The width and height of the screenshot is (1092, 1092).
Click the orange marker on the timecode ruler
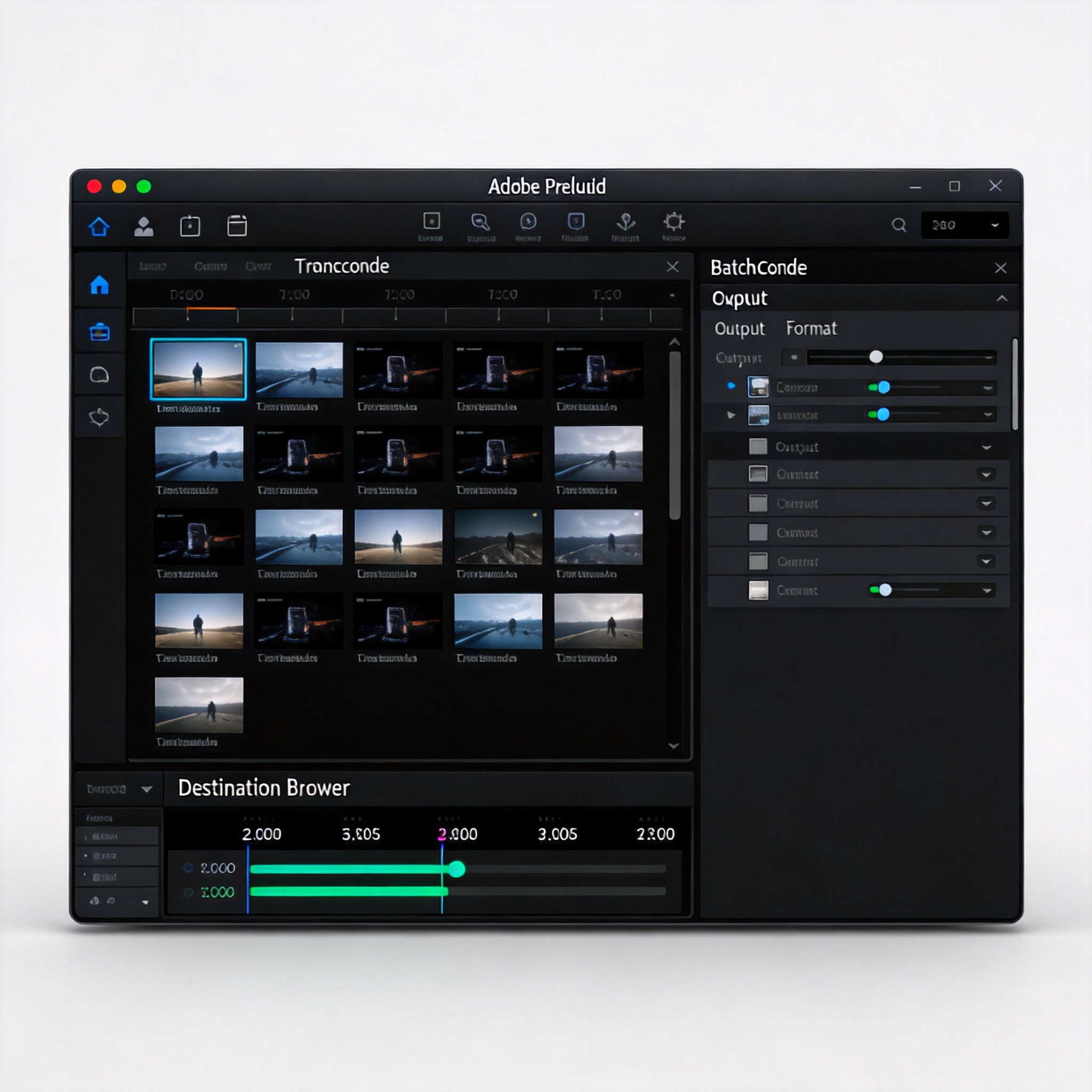[x=211, y=309]
